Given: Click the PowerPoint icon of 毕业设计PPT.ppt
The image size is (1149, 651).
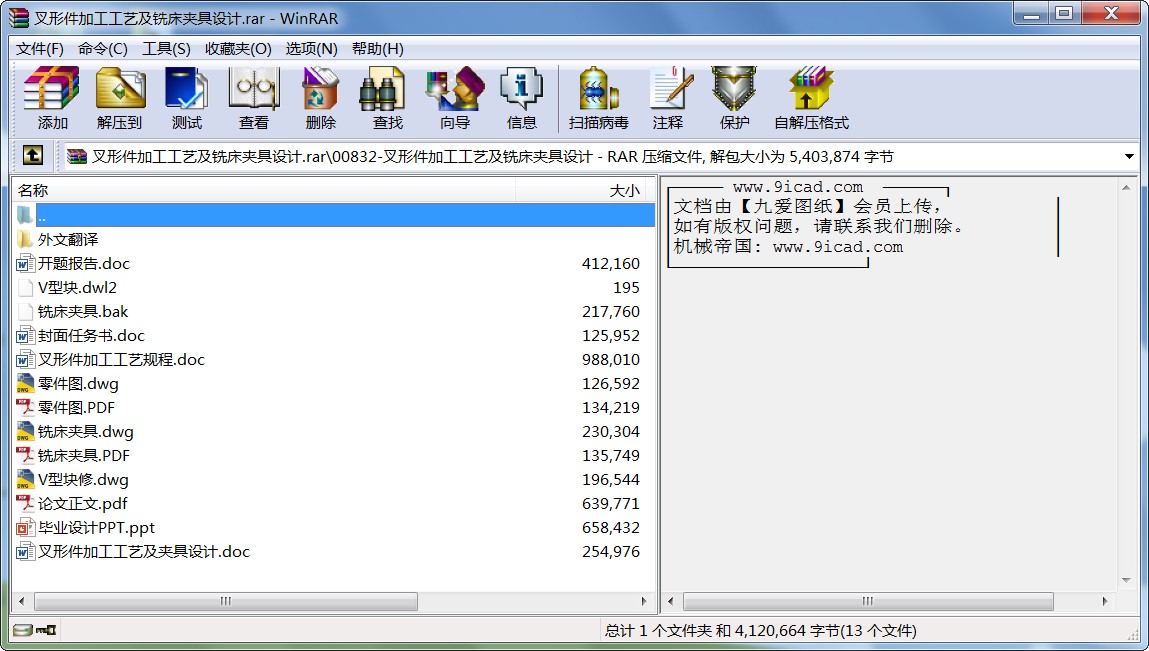Looking at the screenshot, I should tap(25, 528).
